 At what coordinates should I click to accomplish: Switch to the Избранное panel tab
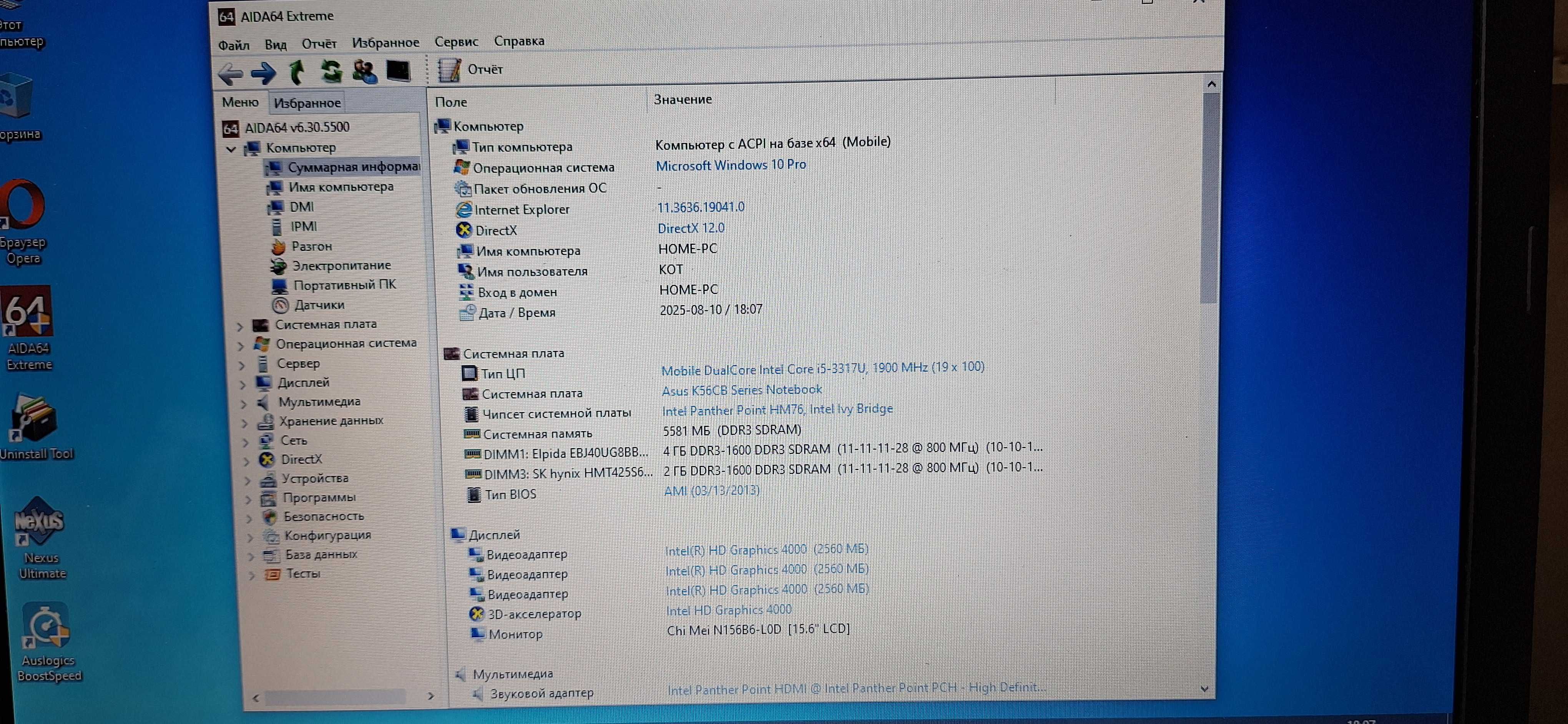(307, 103)
